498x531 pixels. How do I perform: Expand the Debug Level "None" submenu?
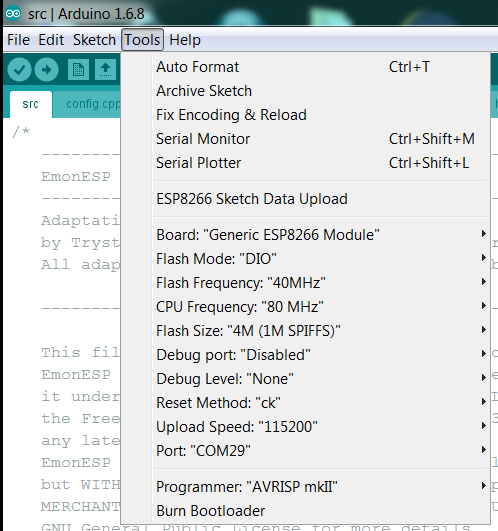pos(305,379)
